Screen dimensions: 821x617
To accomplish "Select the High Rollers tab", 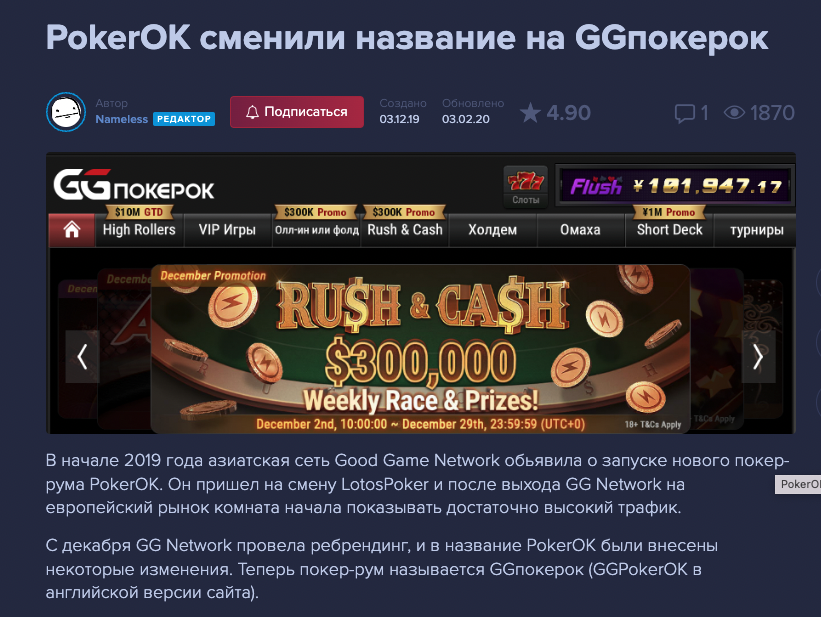I will tap(139, 229).
